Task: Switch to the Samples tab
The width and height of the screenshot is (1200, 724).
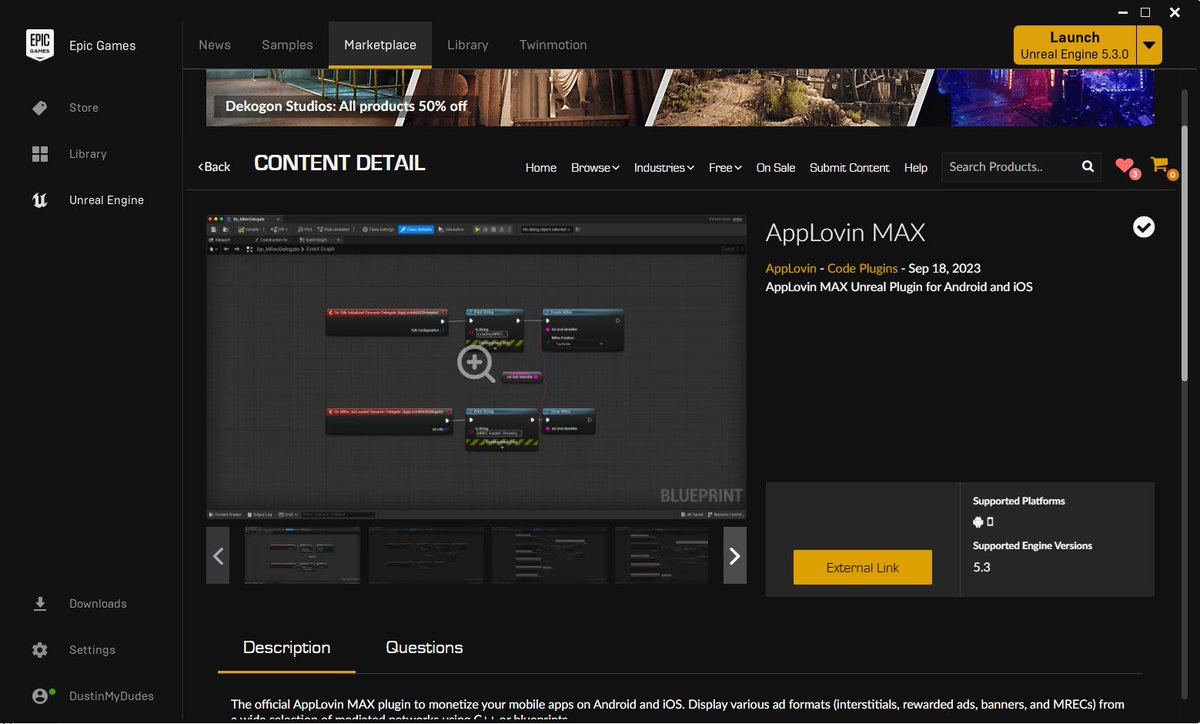Action: point(287,45)
